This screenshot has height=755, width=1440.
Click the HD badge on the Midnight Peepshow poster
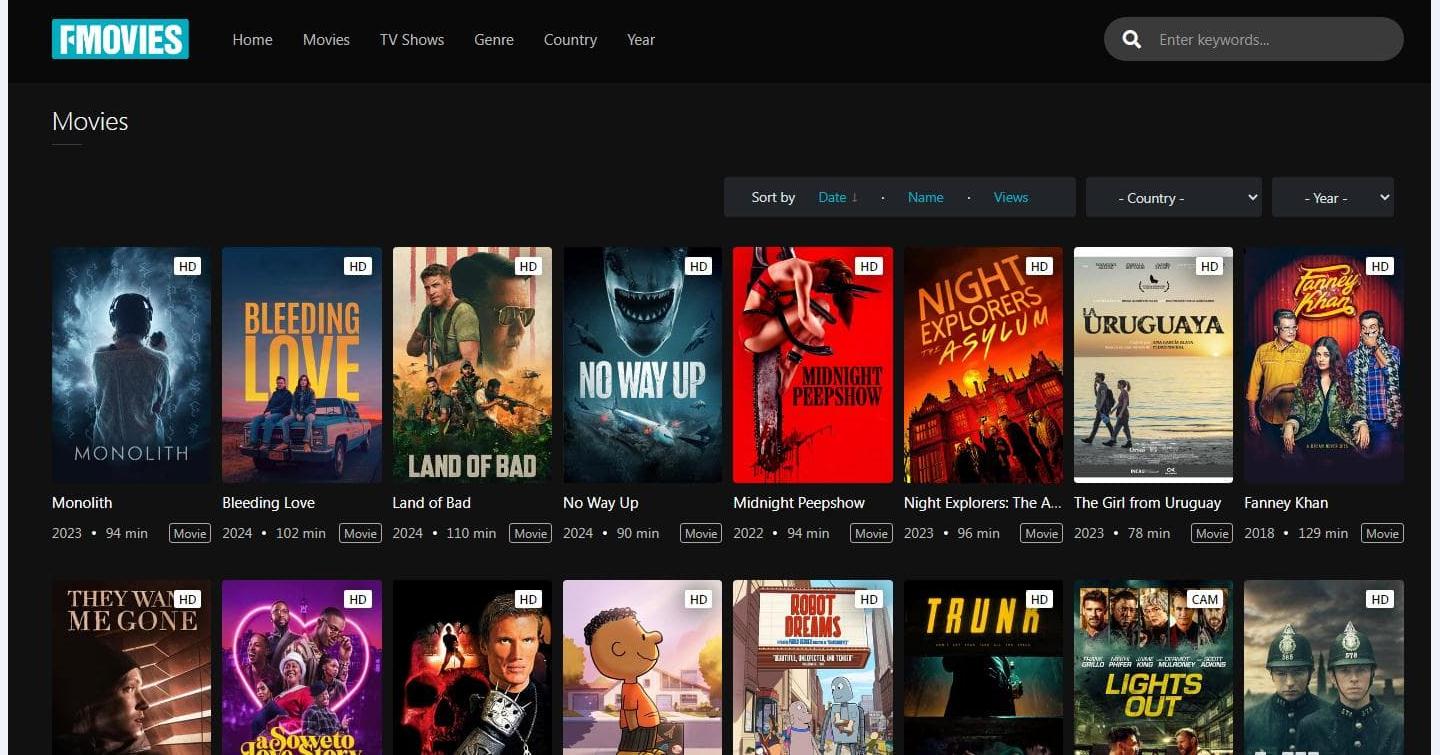coord(869,266)
